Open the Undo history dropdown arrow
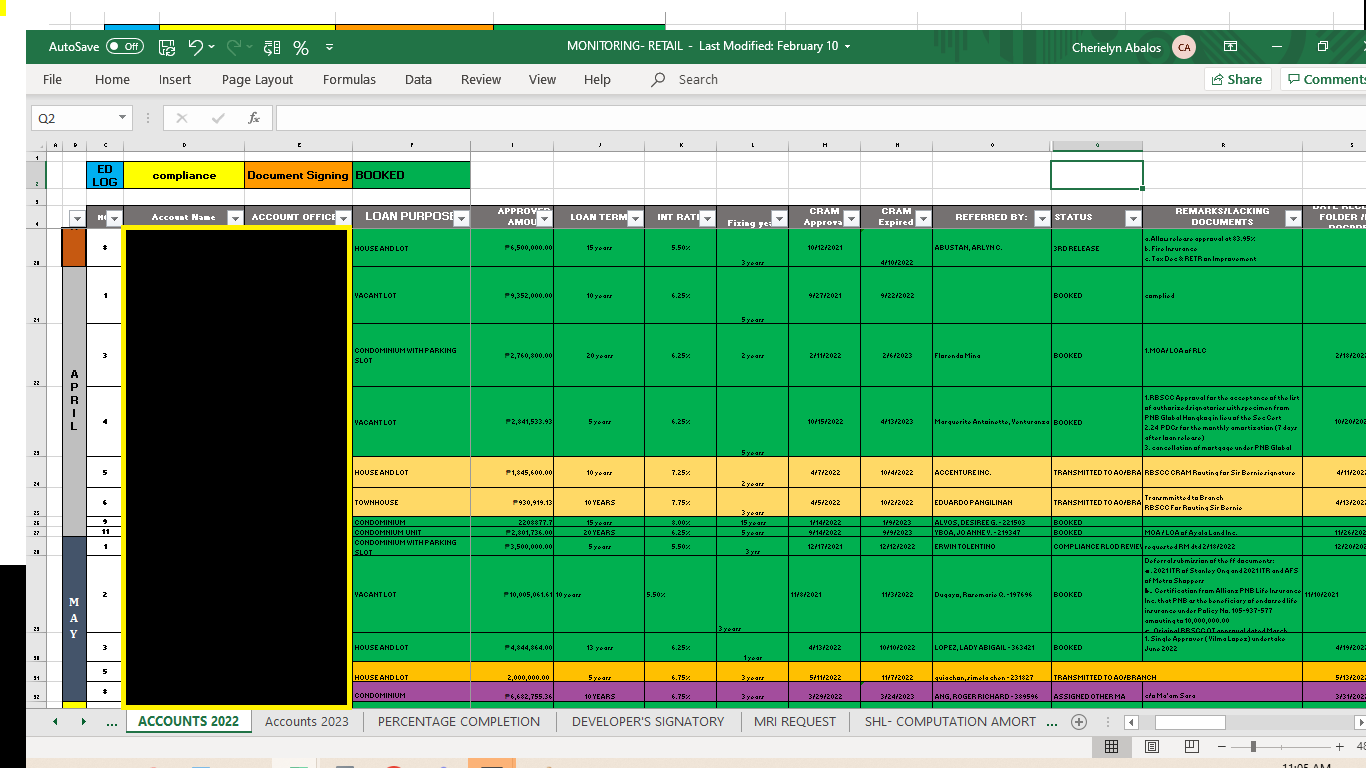 point(213,47)
